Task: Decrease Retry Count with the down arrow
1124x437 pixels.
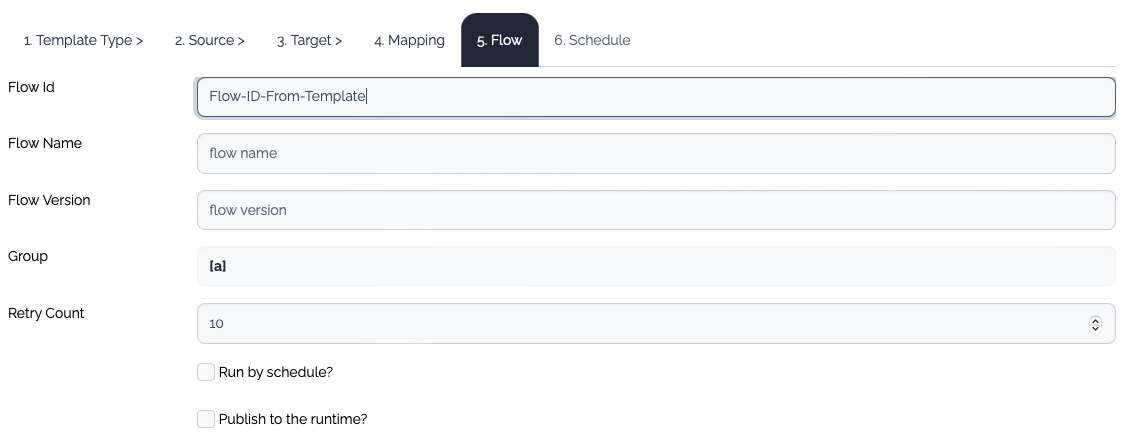Action: pos(1095,328)
